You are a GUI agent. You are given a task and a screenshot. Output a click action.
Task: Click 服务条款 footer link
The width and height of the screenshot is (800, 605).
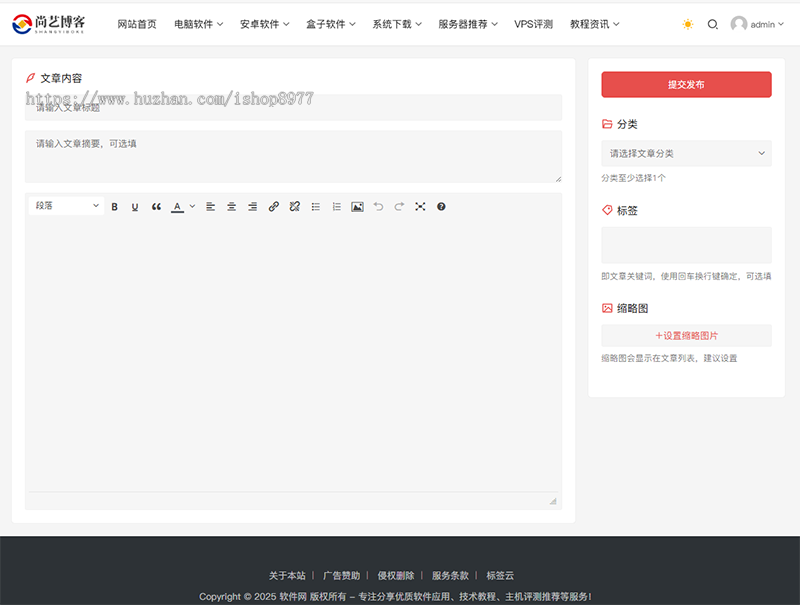click(x=450, y=575)
